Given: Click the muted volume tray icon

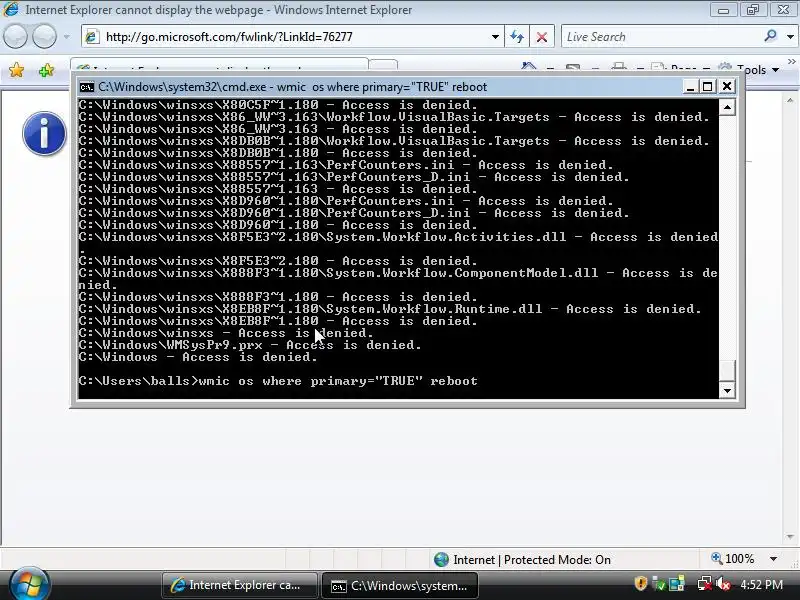Looking at the screenshot, I should point(722,583).
